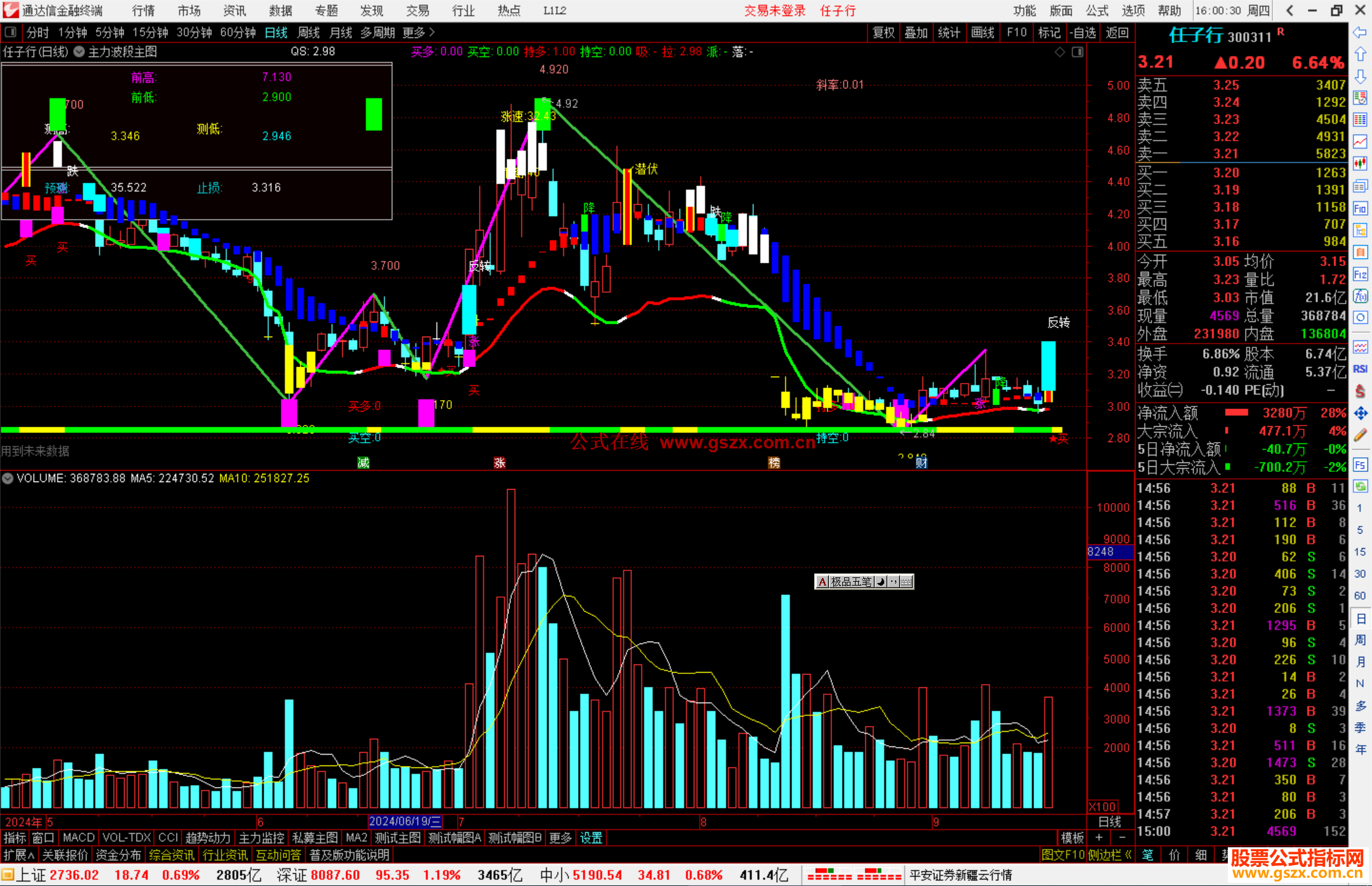Screen dimensions: 1372x886
Task: Toggle the 主力波段主图 indicator check circle
Action: click(79, 52)
